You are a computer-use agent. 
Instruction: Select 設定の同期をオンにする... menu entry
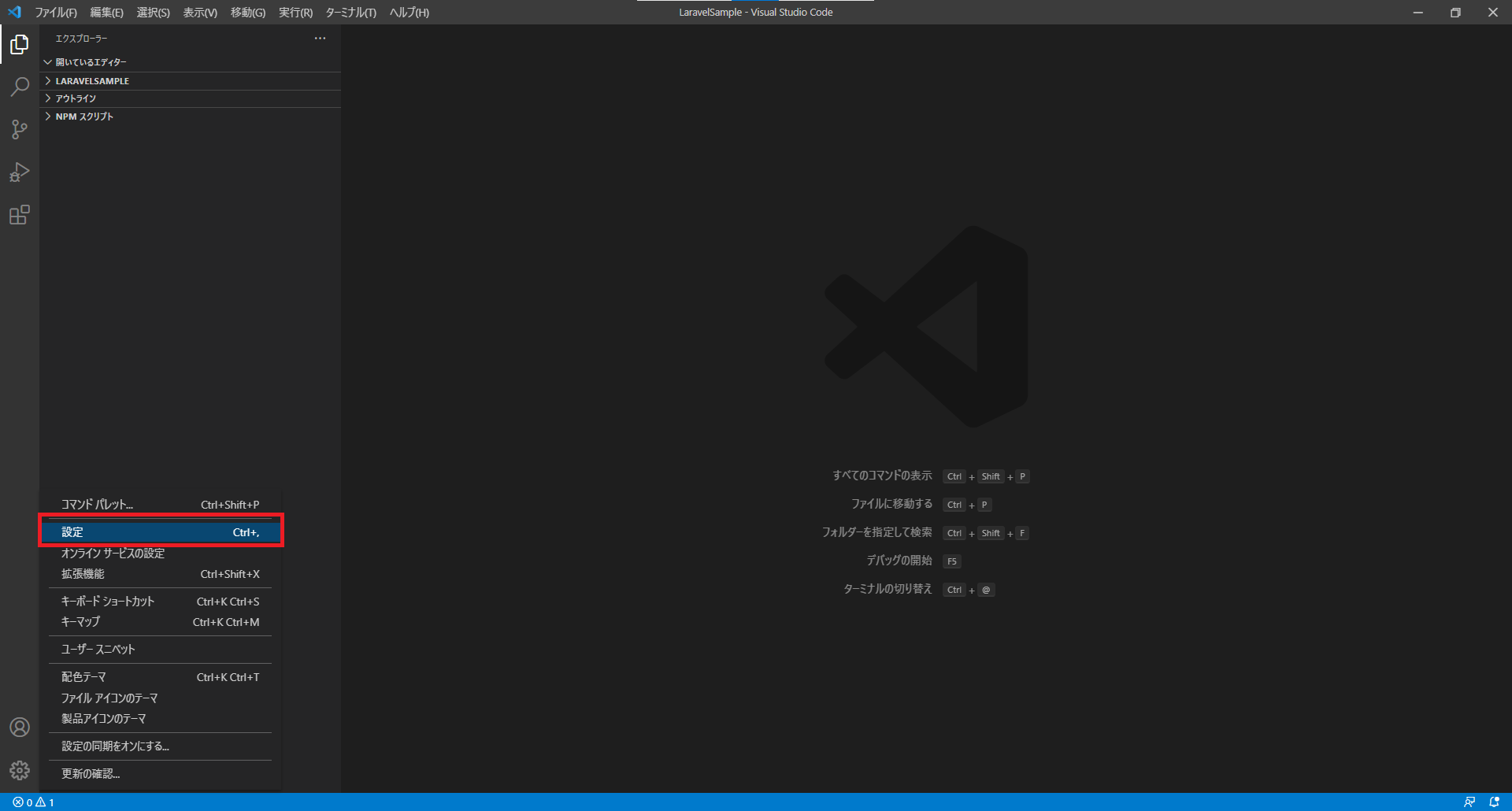click(x=160, y=746)
